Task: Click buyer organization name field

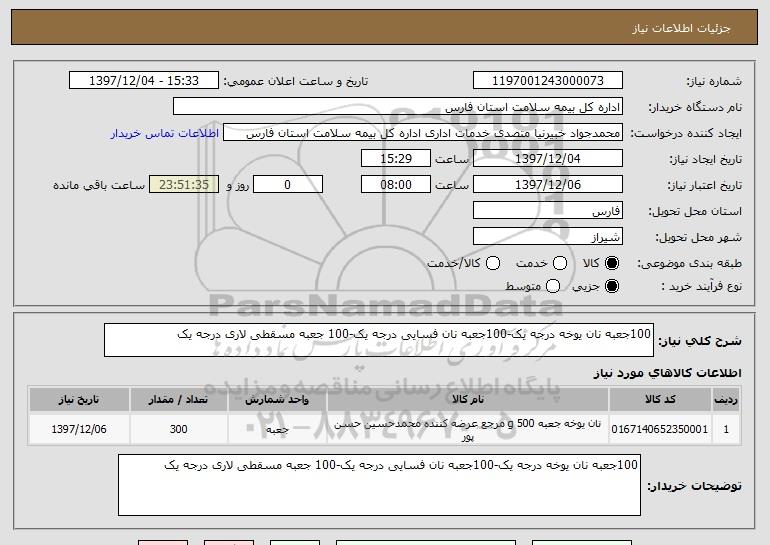Action: [x=398, y=107]
